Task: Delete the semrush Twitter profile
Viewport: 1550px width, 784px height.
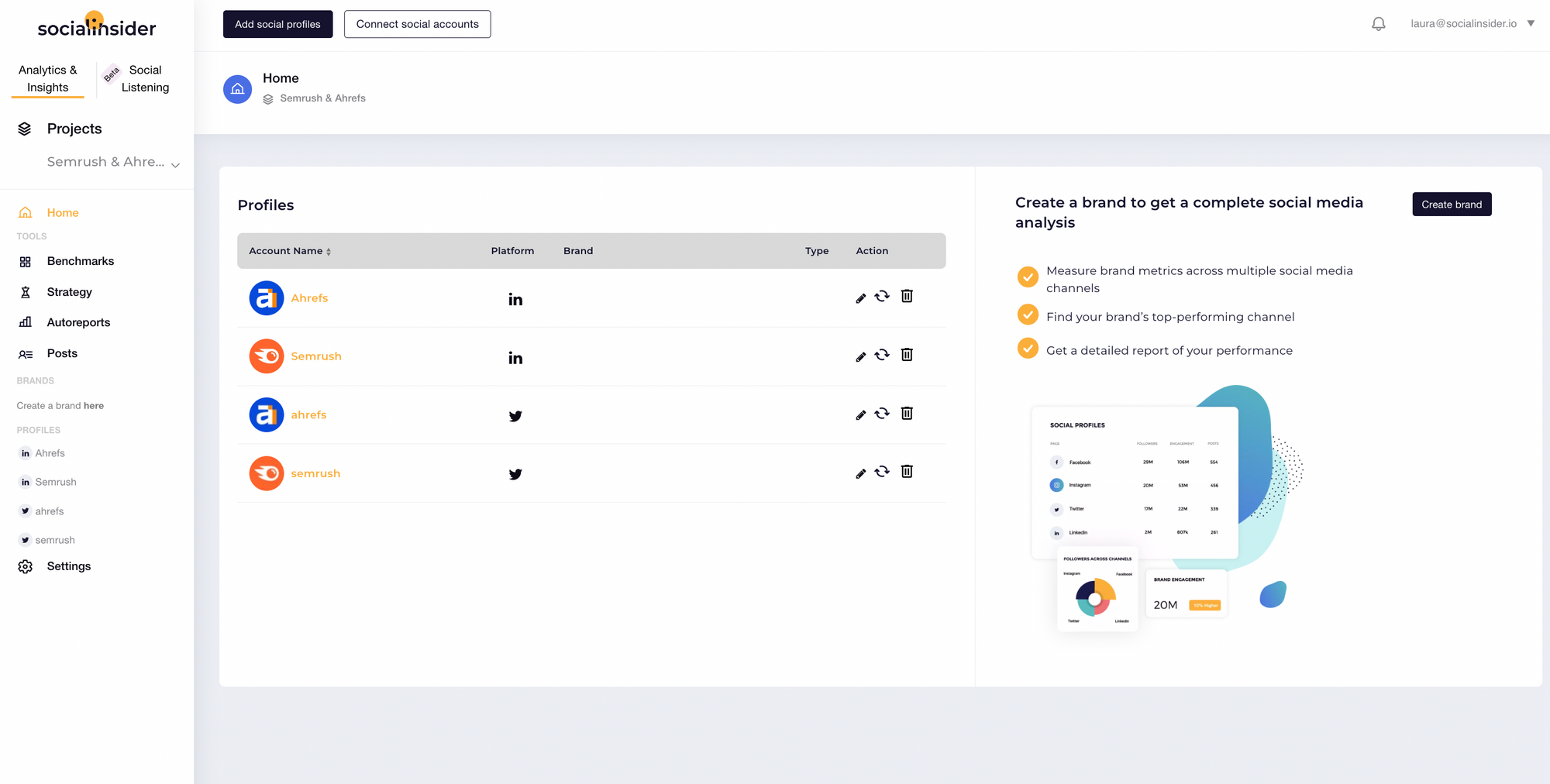Action: [x=907, y=471]
